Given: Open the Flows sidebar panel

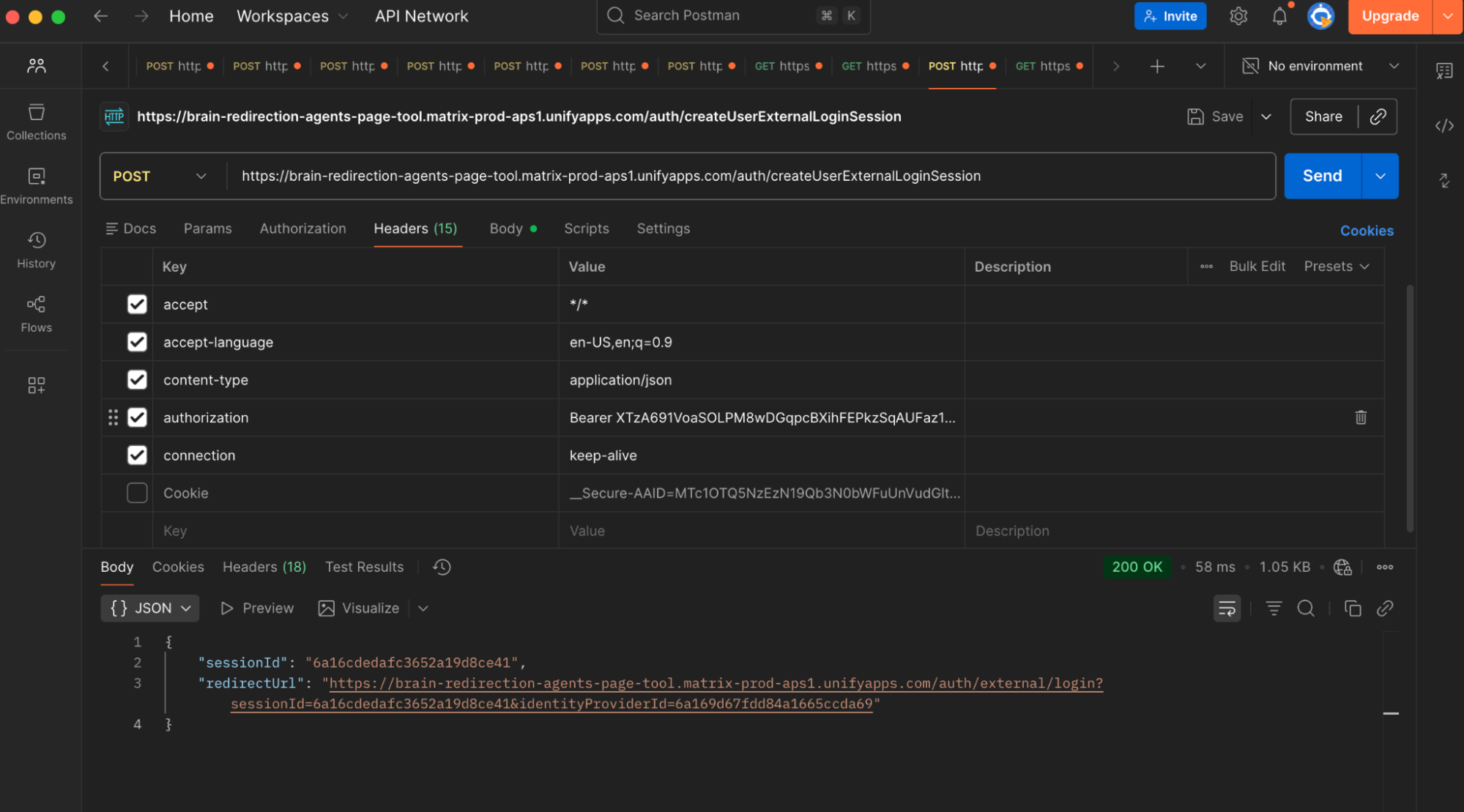Looking at the screenshot, I should 36,314.
